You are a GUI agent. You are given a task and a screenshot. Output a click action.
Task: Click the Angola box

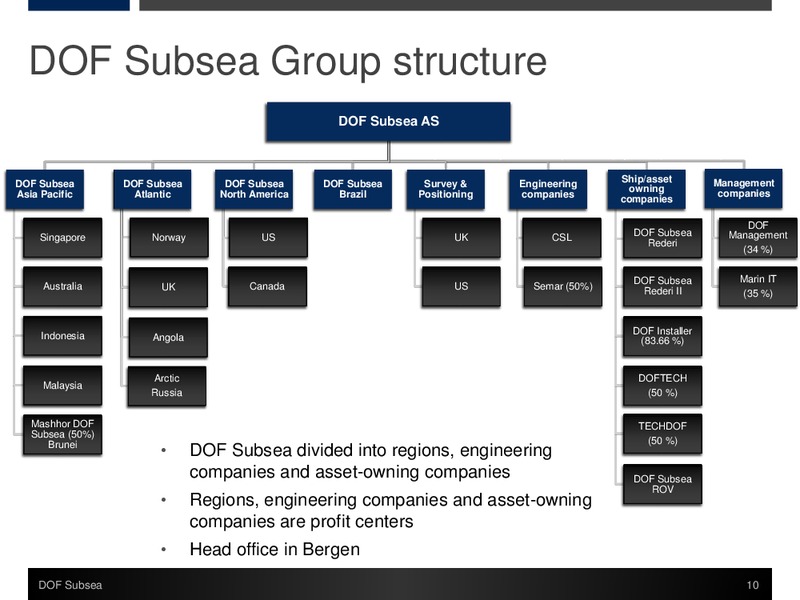(168, 337)
